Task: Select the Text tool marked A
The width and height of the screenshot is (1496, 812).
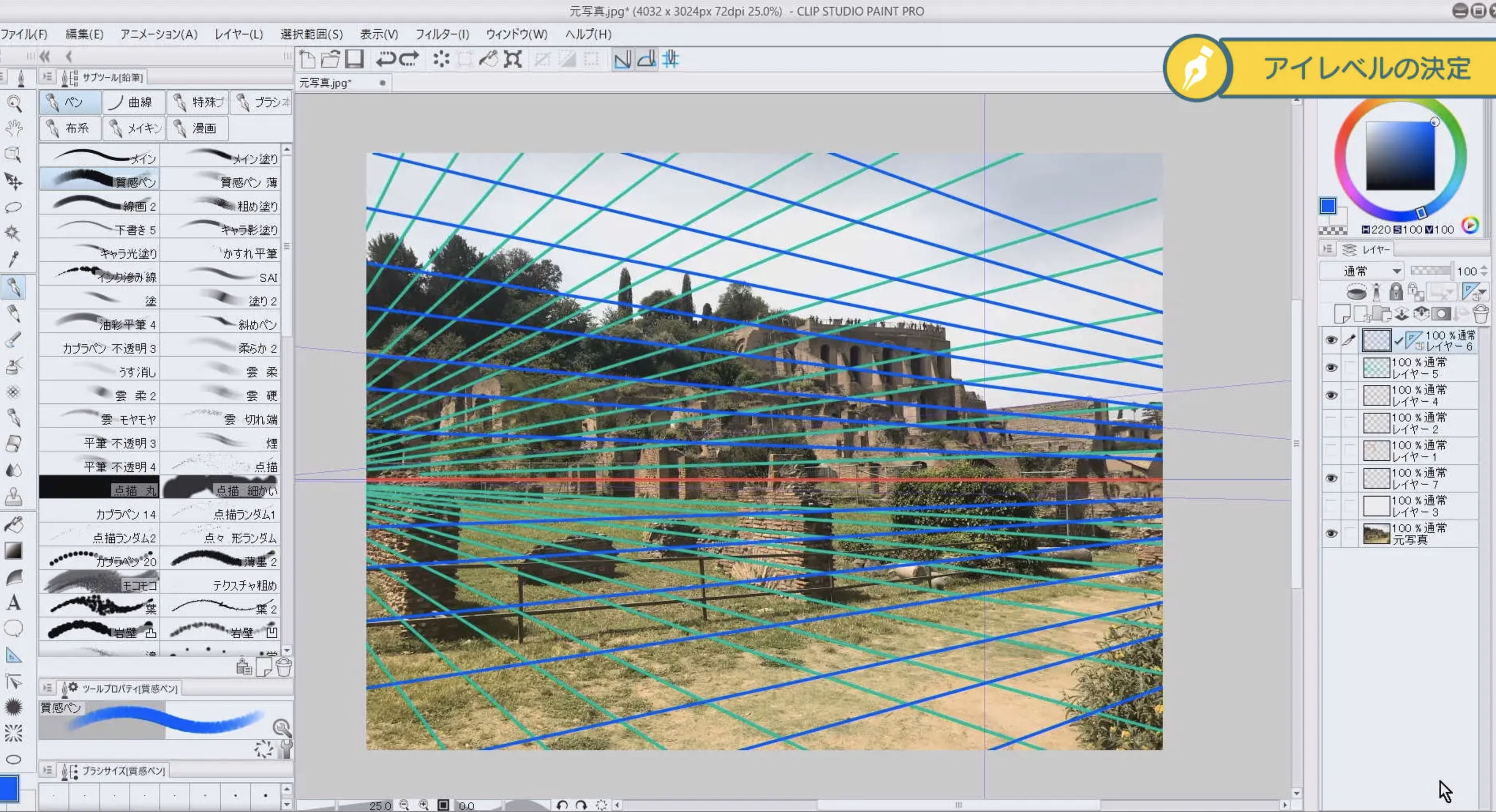Action: tap(14, 603)
